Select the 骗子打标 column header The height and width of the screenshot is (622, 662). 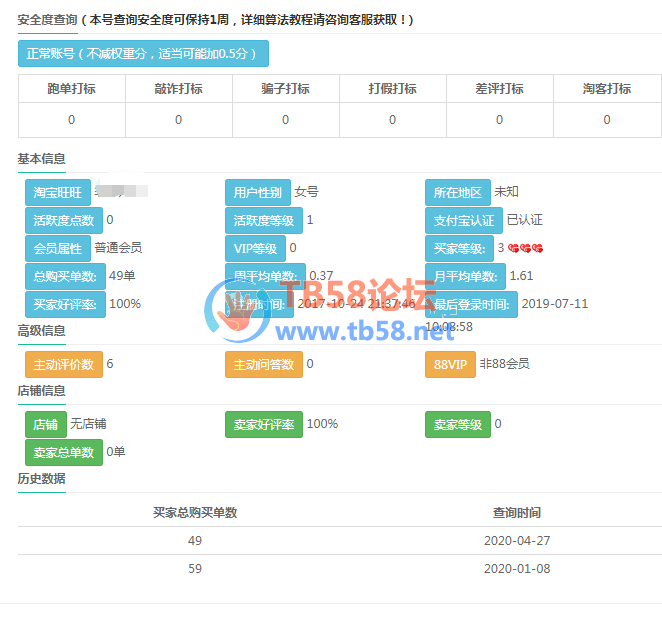coord(285,89)
